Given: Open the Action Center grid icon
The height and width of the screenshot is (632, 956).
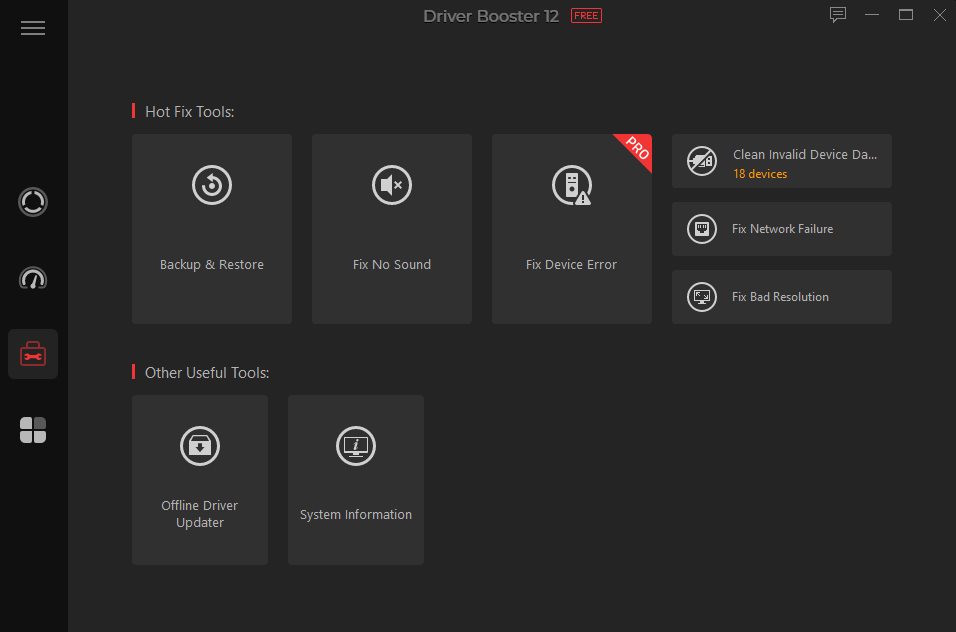Looking at the screenshot, I should 33,429.
